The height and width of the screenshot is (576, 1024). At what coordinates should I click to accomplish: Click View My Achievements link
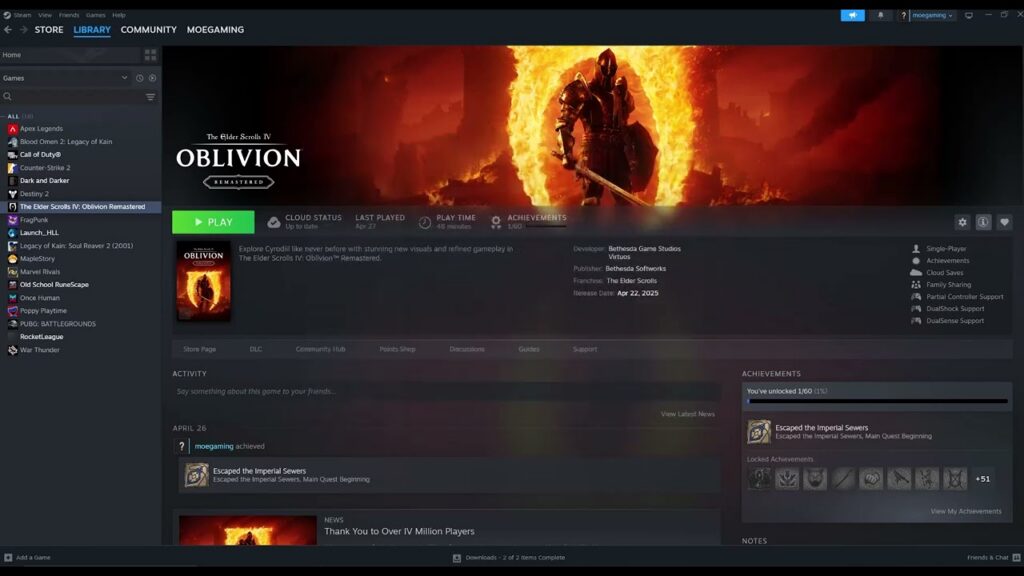[966, 511]
